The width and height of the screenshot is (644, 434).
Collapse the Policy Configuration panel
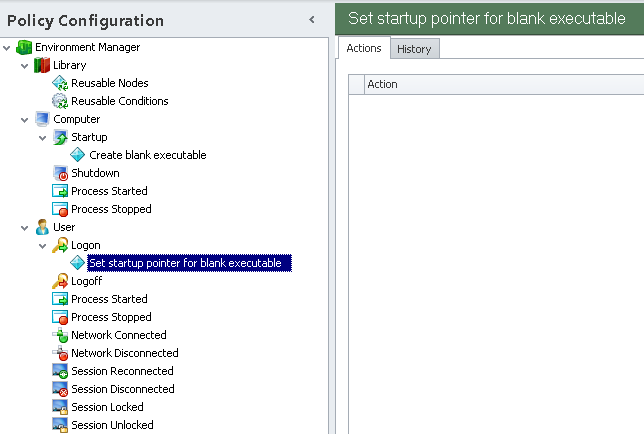coord(313,19)
